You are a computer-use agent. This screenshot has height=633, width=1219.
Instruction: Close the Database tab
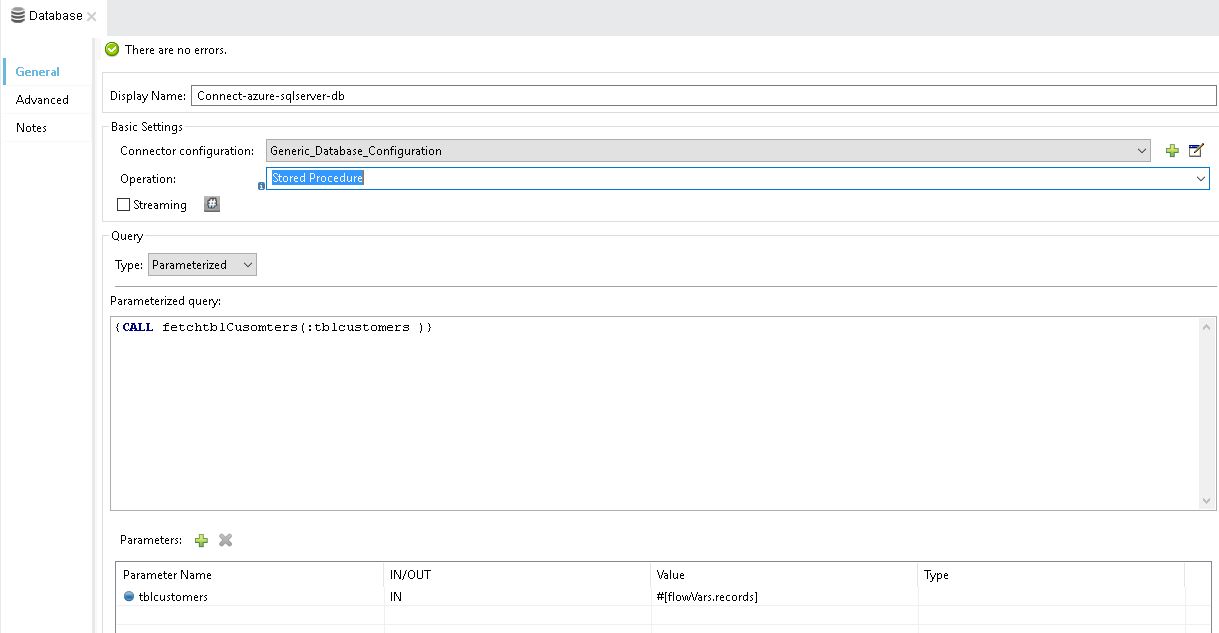click(x=92, y=17)
